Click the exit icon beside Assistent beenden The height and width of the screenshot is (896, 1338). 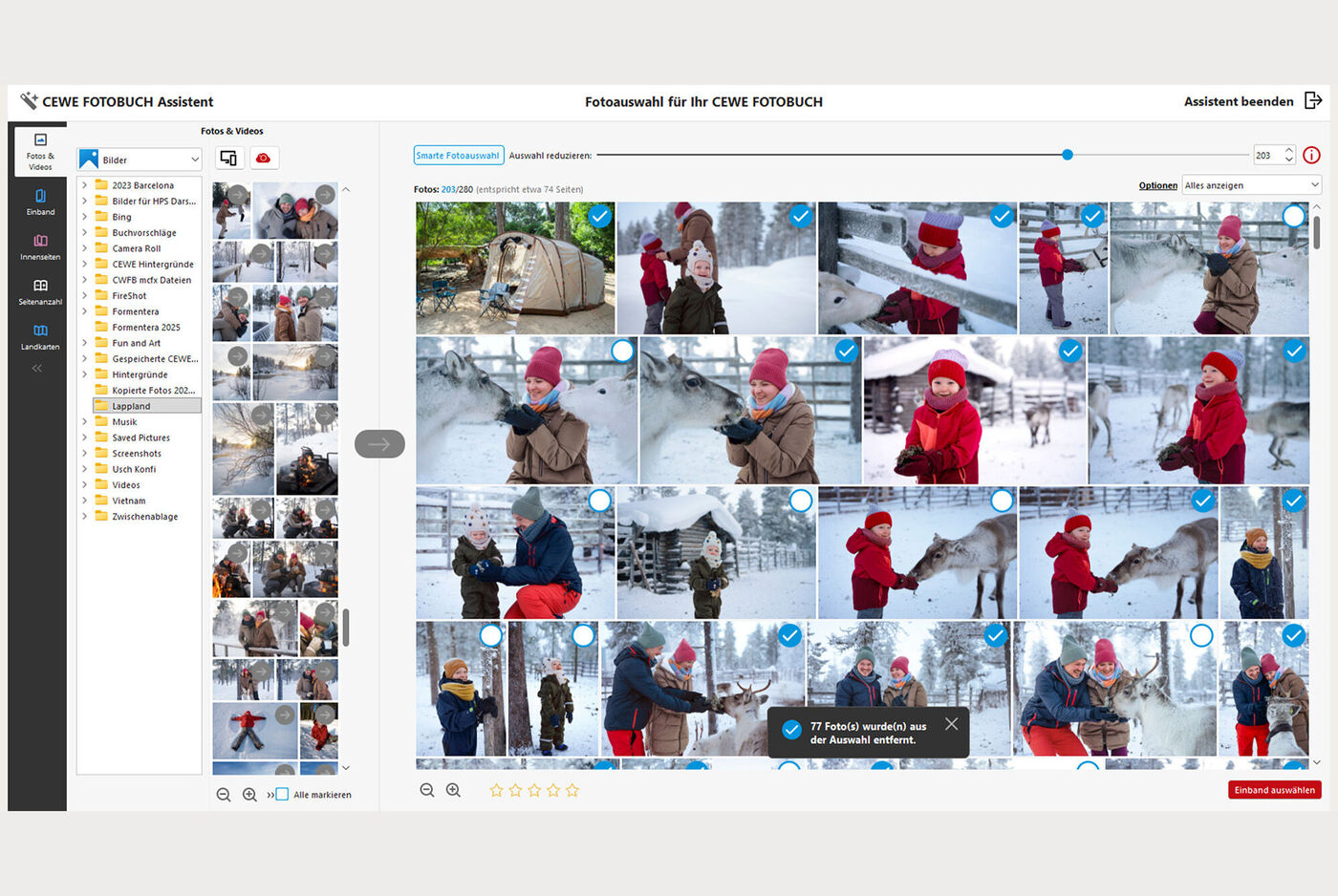pyautogui.click(x=1313, y=100)
